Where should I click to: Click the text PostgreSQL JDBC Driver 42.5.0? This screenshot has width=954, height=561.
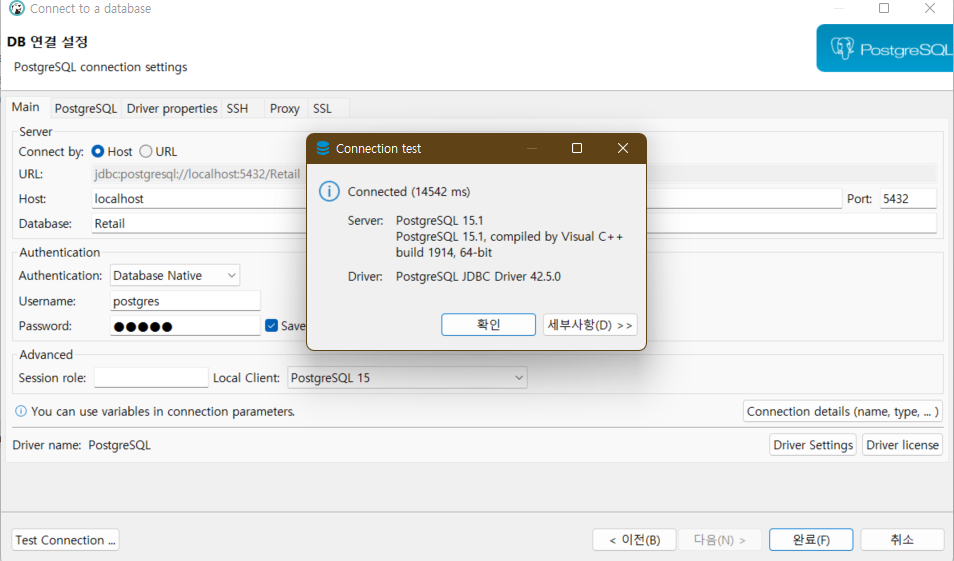click(x=478, y=276)
